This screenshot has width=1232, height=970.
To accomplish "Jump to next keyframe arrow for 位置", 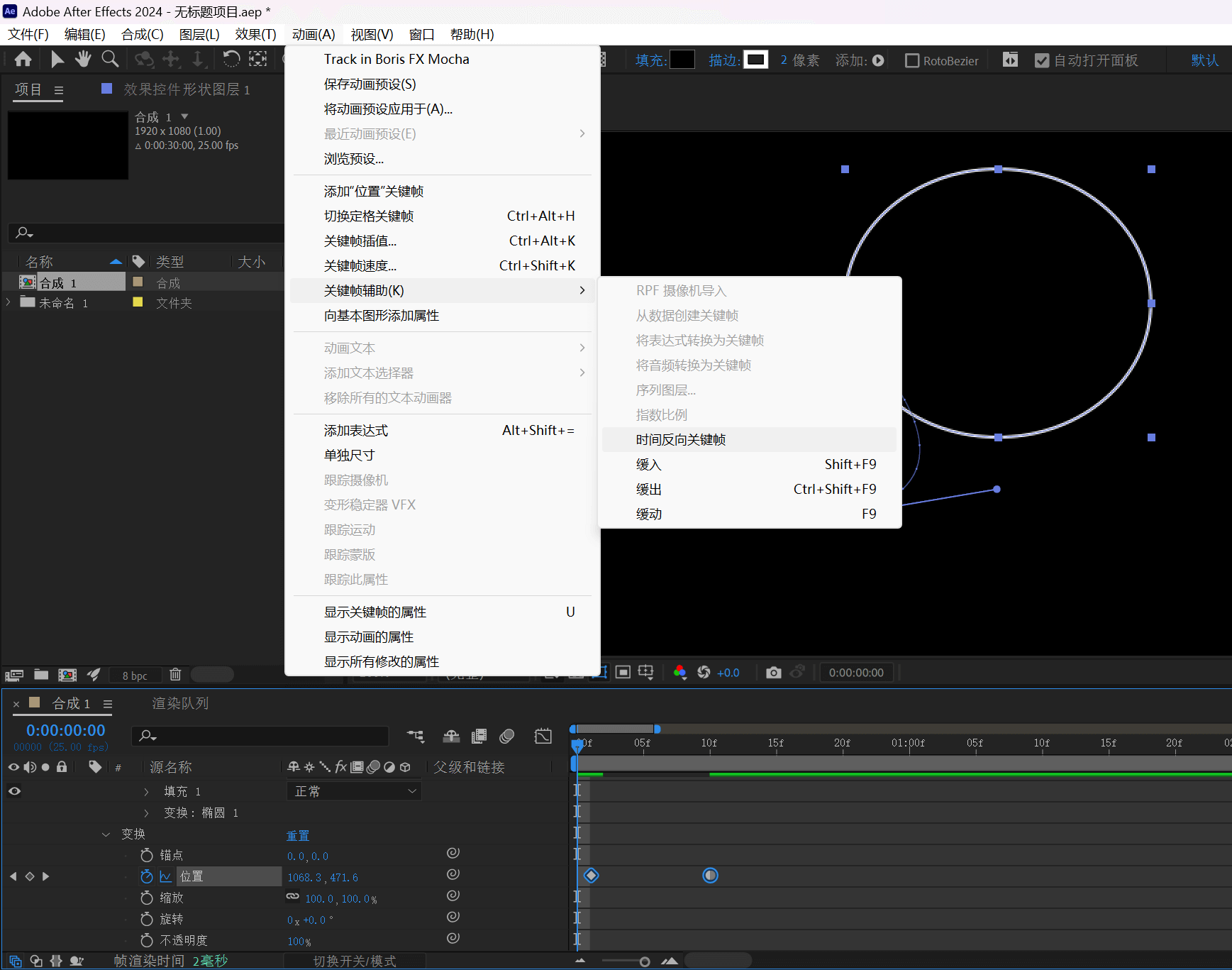I will [x=46, y=877].
